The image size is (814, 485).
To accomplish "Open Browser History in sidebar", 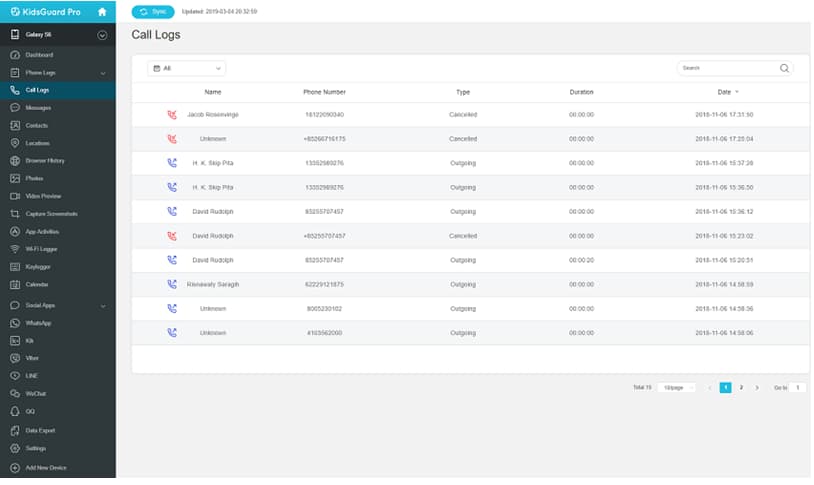I will [44, 160].
